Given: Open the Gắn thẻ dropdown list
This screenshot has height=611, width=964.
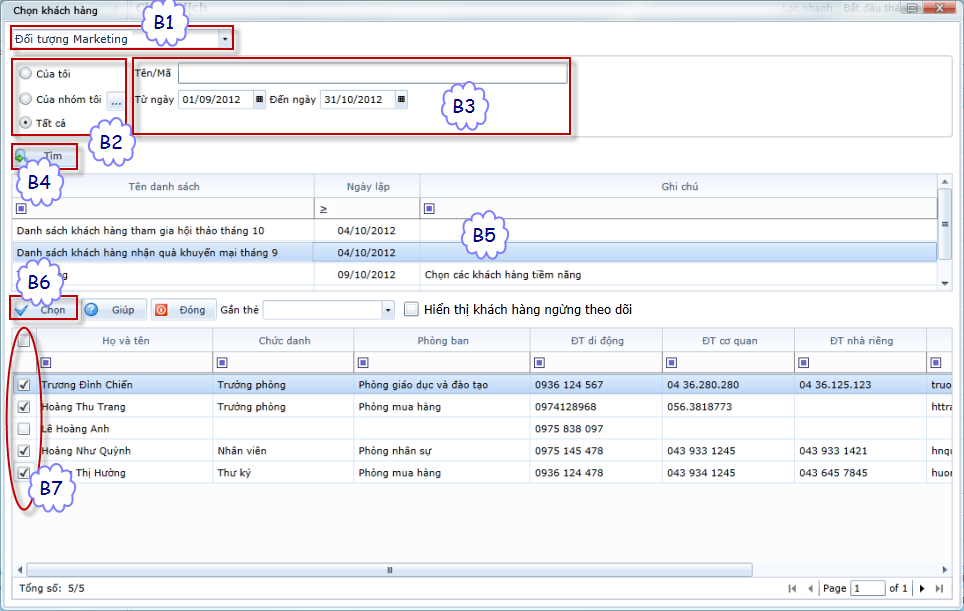Looking at the screenshot, I should pyautogui.click(x=388, y=311).
